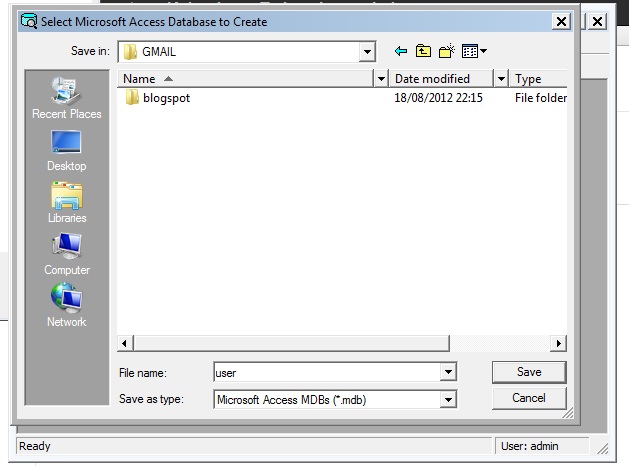Click the User: admin status entry
Screen dimensions: 629x466
point(530,446)
